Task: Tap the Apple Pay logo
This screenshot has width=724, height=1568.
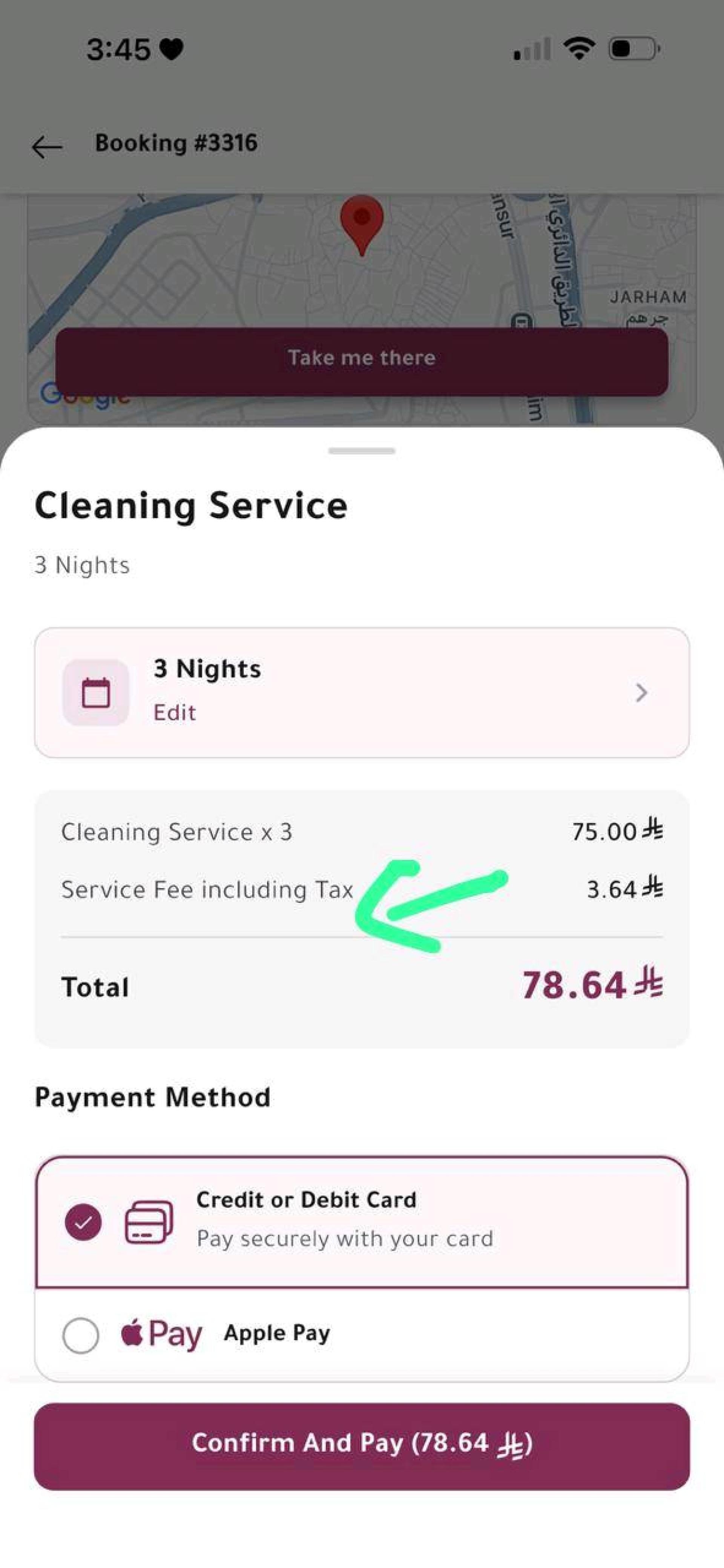Action: click(161, 1334)
